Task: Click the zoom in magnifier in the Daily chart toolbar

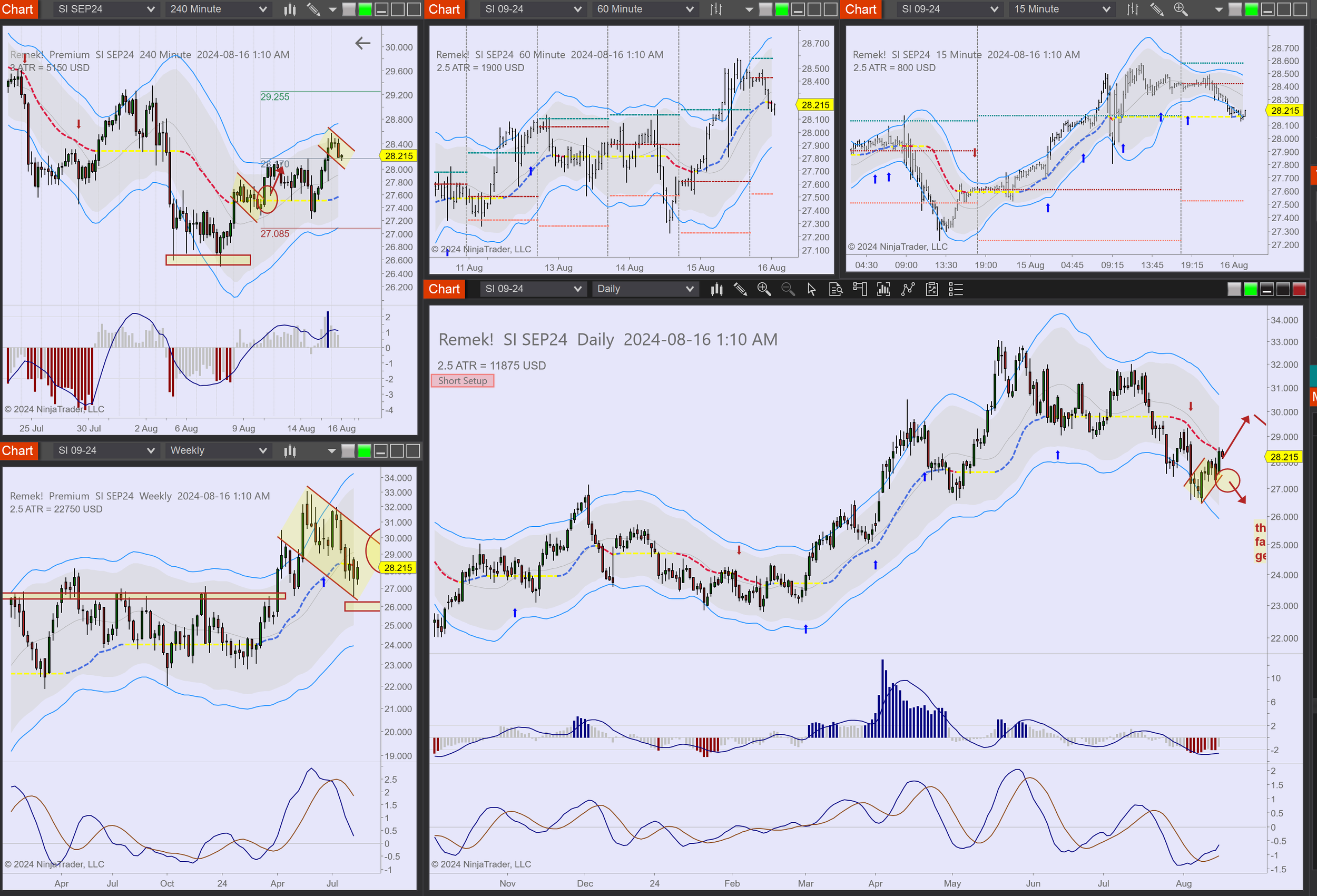Action: click(x=764, y=289)
